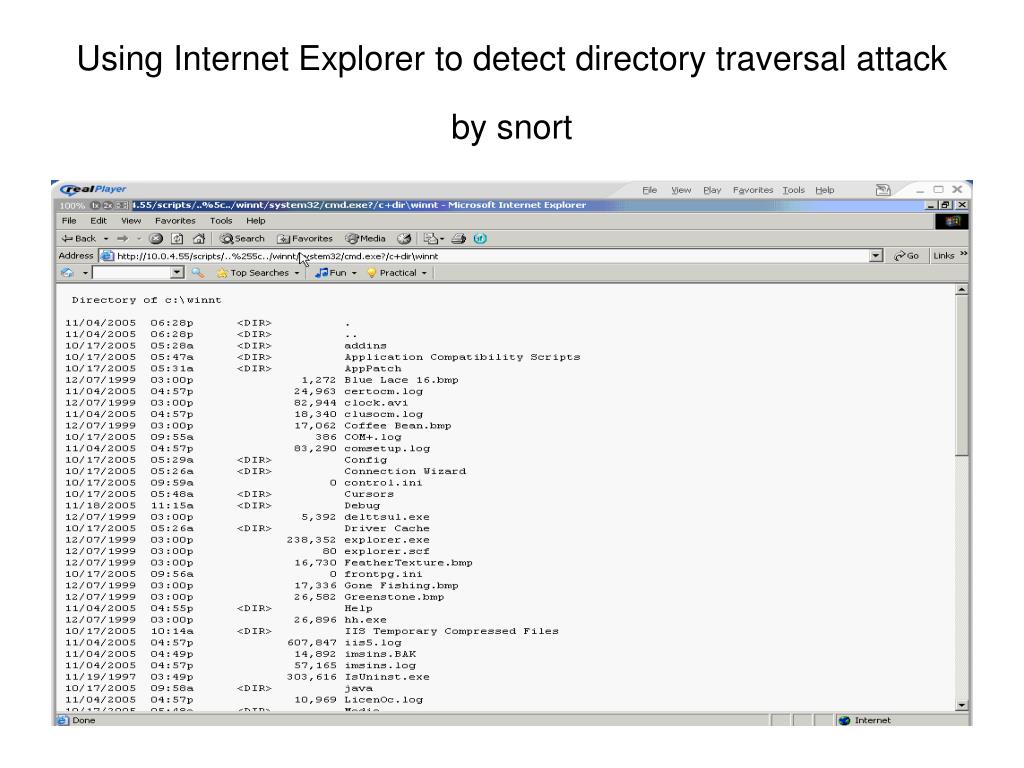This screenshot has height=768, width=1024.
Task: Click the vertical scrollbar up arrow
Action: pyautogui.click(x=961, y=289)
